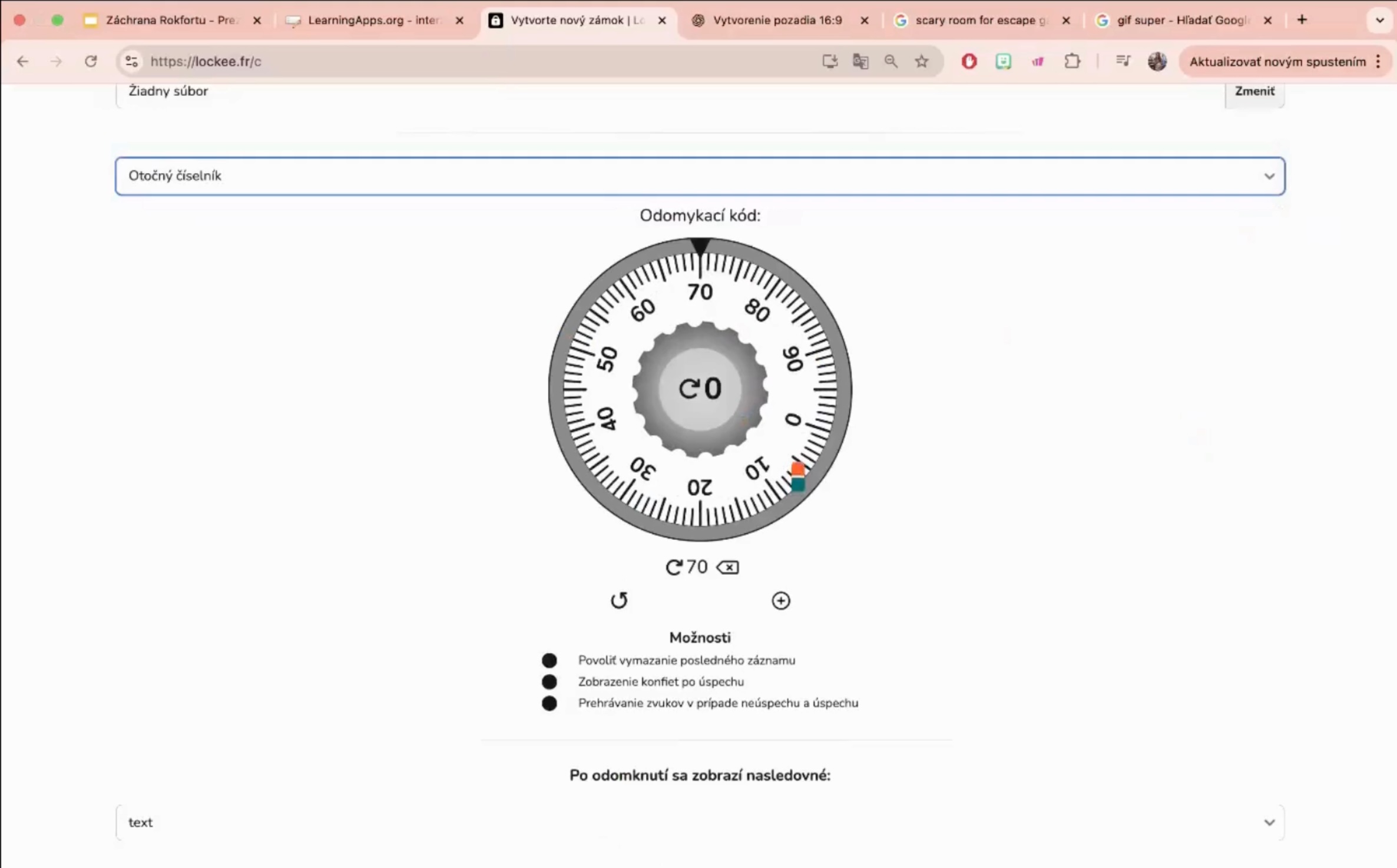Click the plus circle add icon

click(780, 600)
